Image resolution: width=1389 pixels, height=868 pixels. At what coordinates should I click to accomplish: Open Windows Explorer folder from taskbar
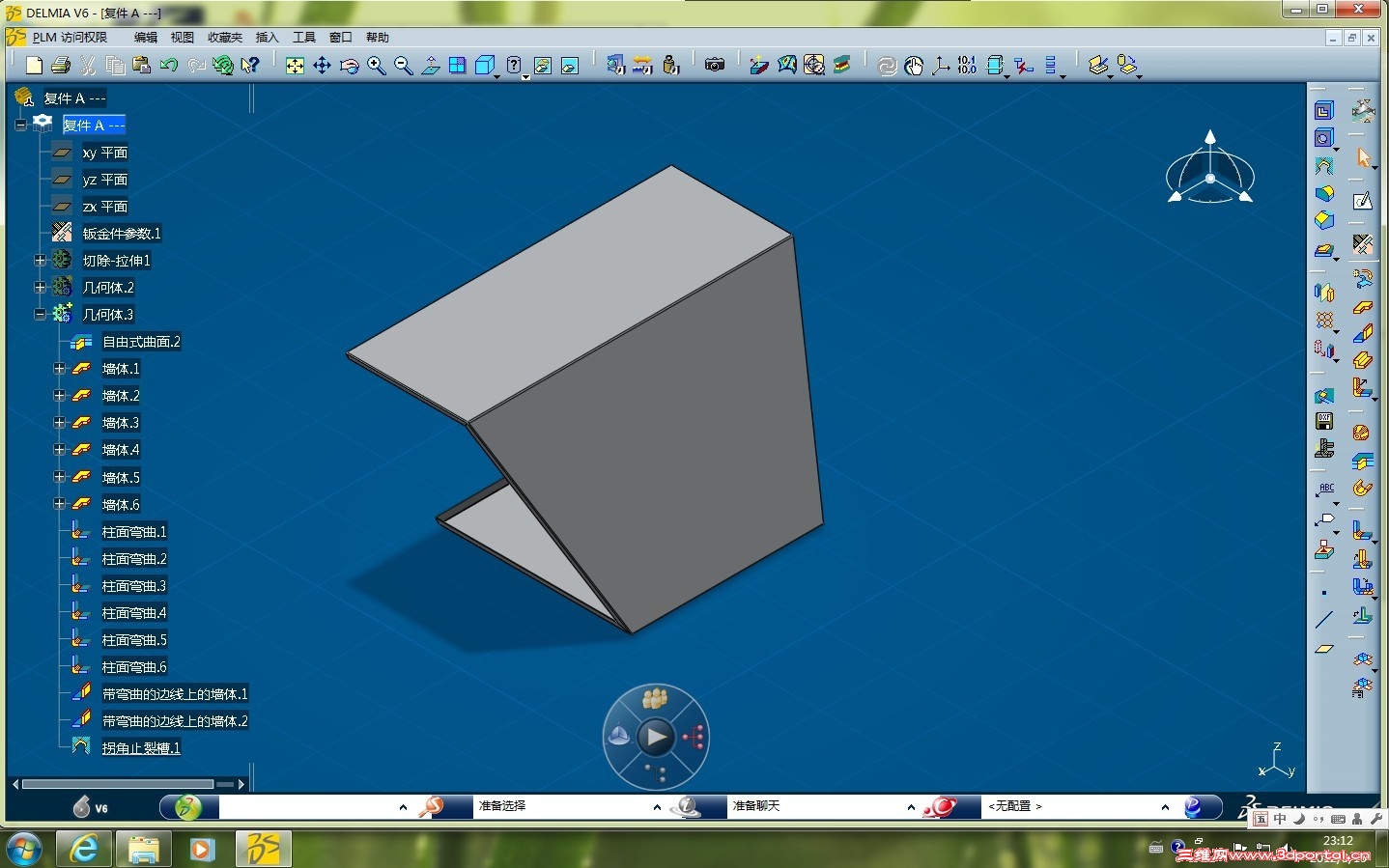(x=144, y=849)
